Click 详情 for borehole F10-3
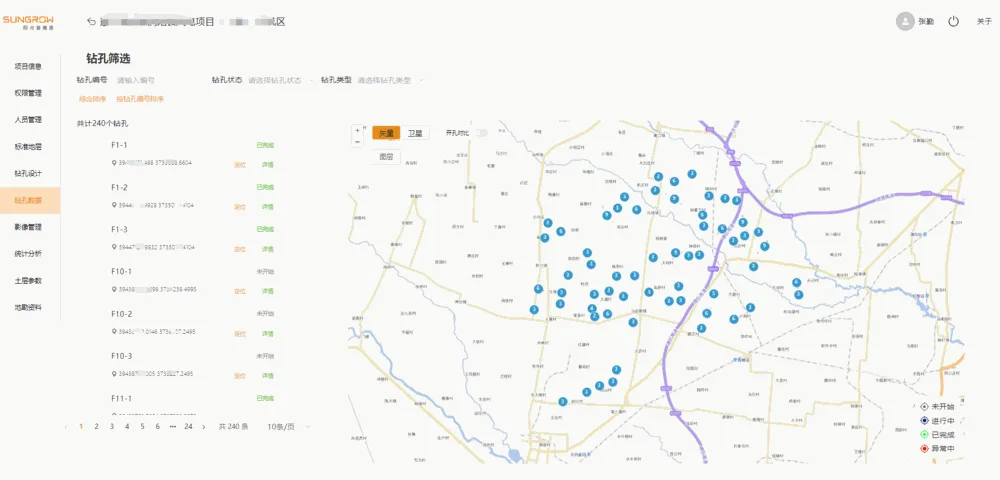The width and height of the screenshot is (1000, 480). point(267,376)
